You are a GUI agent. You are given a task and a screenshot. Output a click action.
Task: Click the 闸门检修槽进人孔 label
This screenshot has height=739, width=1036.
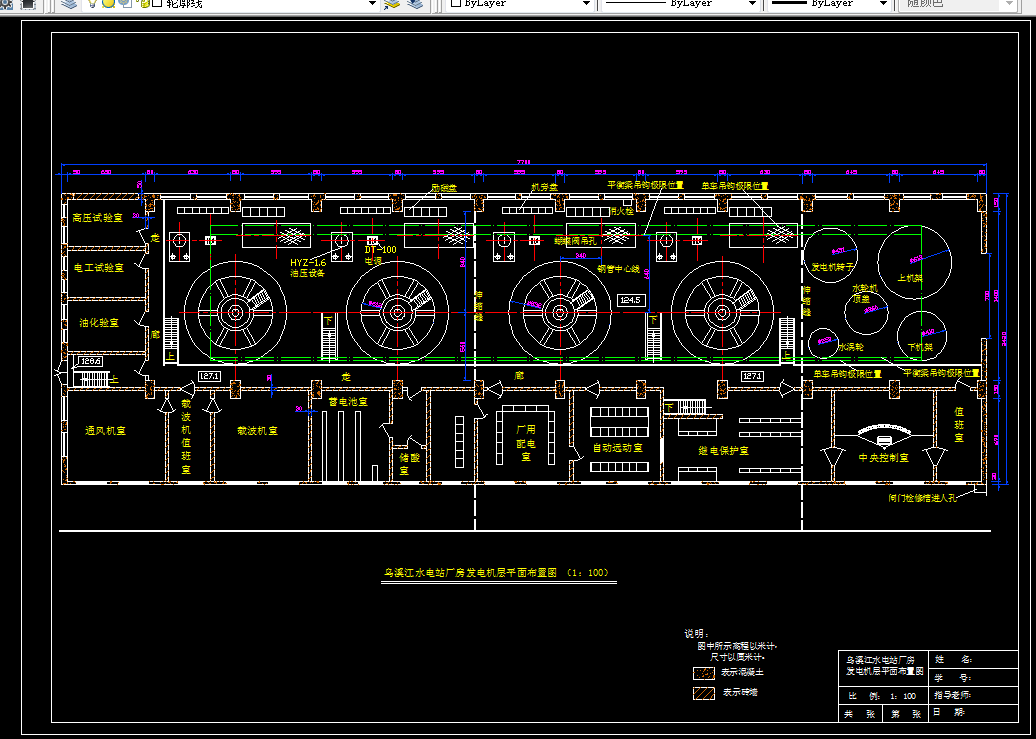922,498
